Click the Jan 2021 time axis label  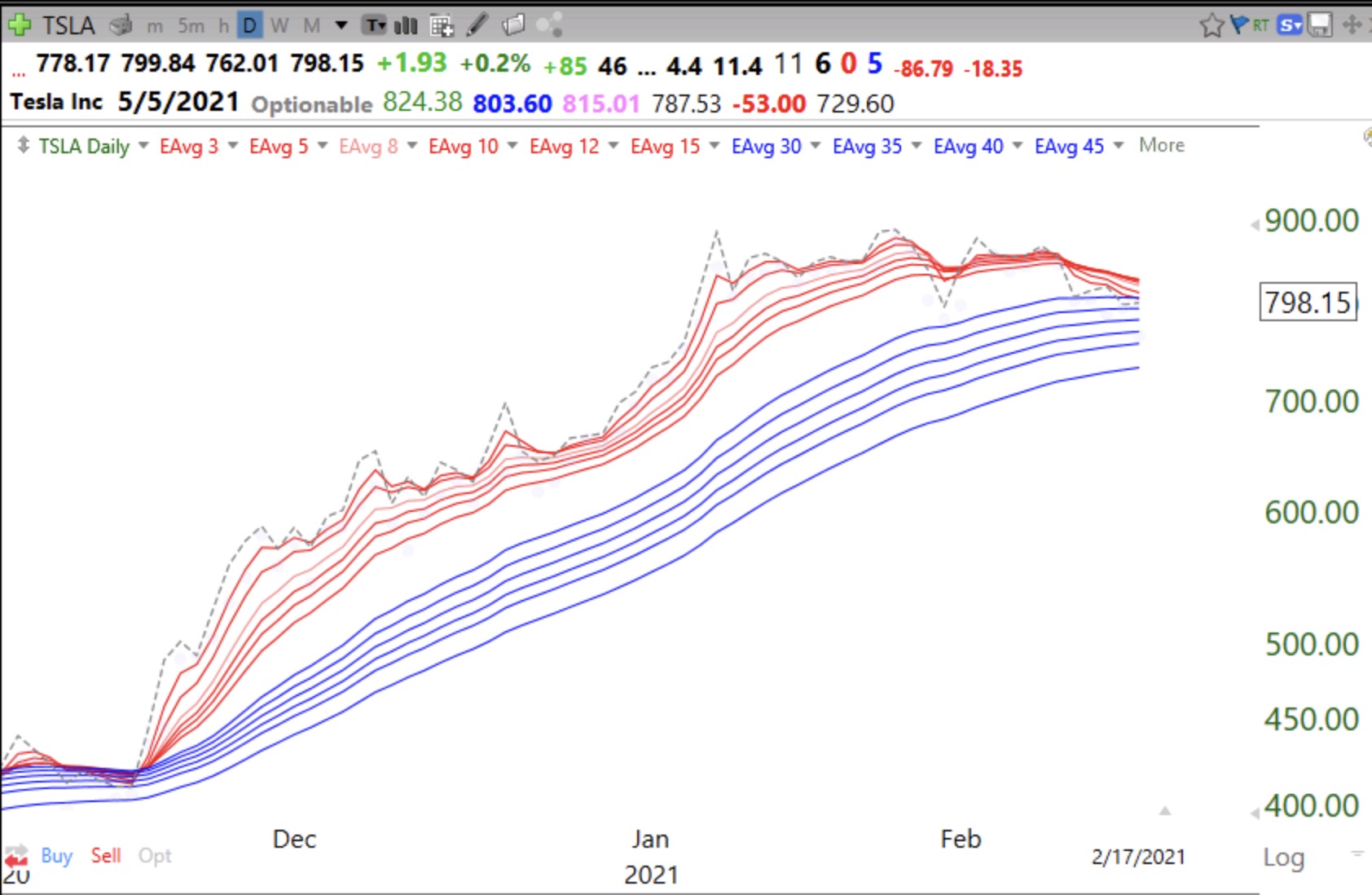[x=651, y=856]
